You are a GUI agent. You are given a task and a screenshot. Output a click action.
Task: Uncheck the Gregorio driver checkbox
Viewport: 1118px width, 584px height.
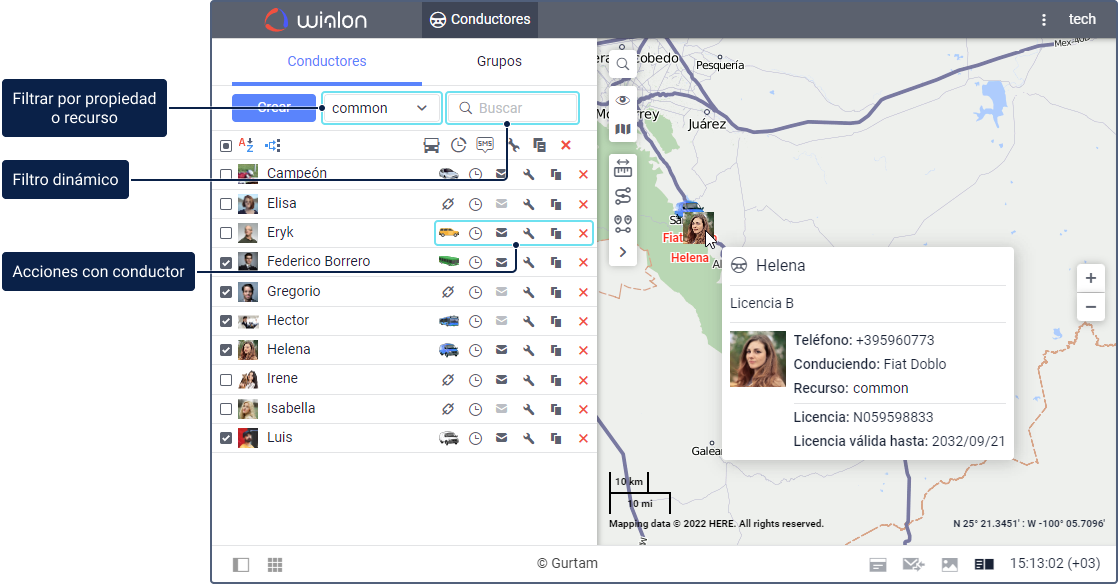226,292
